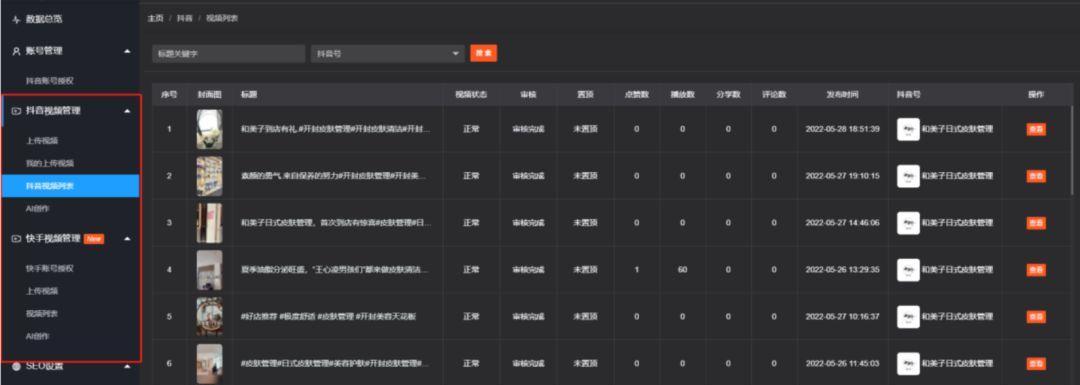
Task: Click the 账号管理 user icon
Action: (17, 51)
